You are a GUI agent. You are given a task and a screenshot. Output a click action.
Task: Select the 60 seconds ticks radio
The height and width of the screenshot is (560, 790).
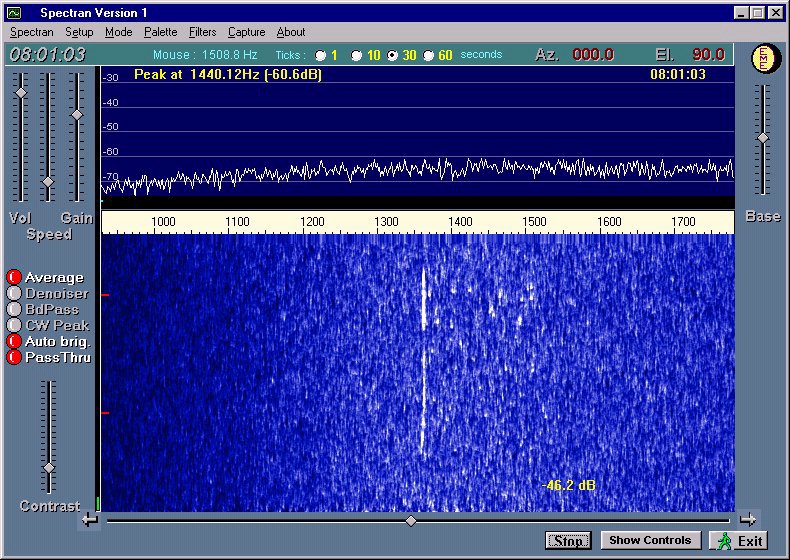[429, 56]
